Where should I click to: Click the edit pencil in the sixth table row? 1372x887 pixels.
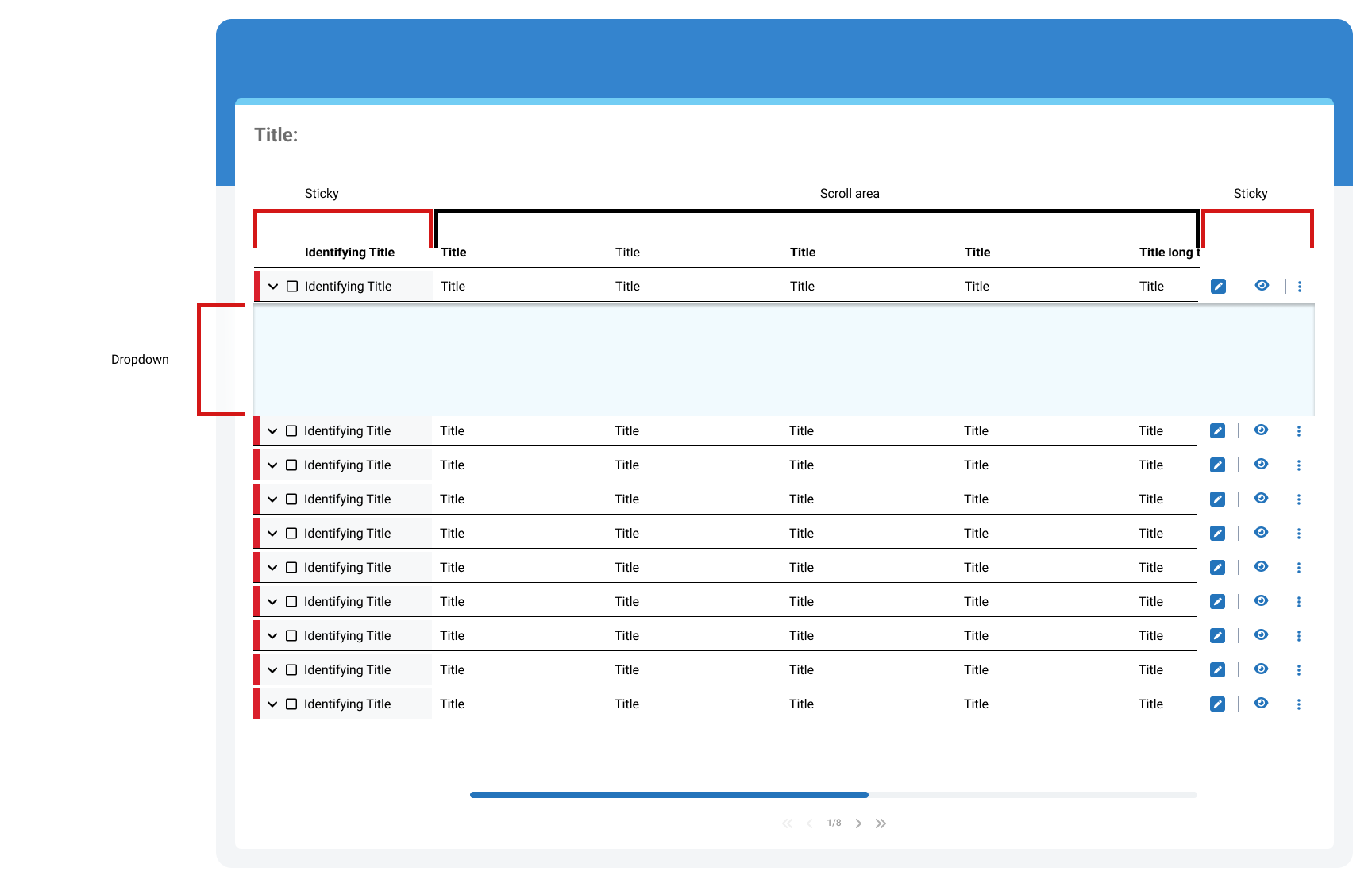(x=1217, y=568)
